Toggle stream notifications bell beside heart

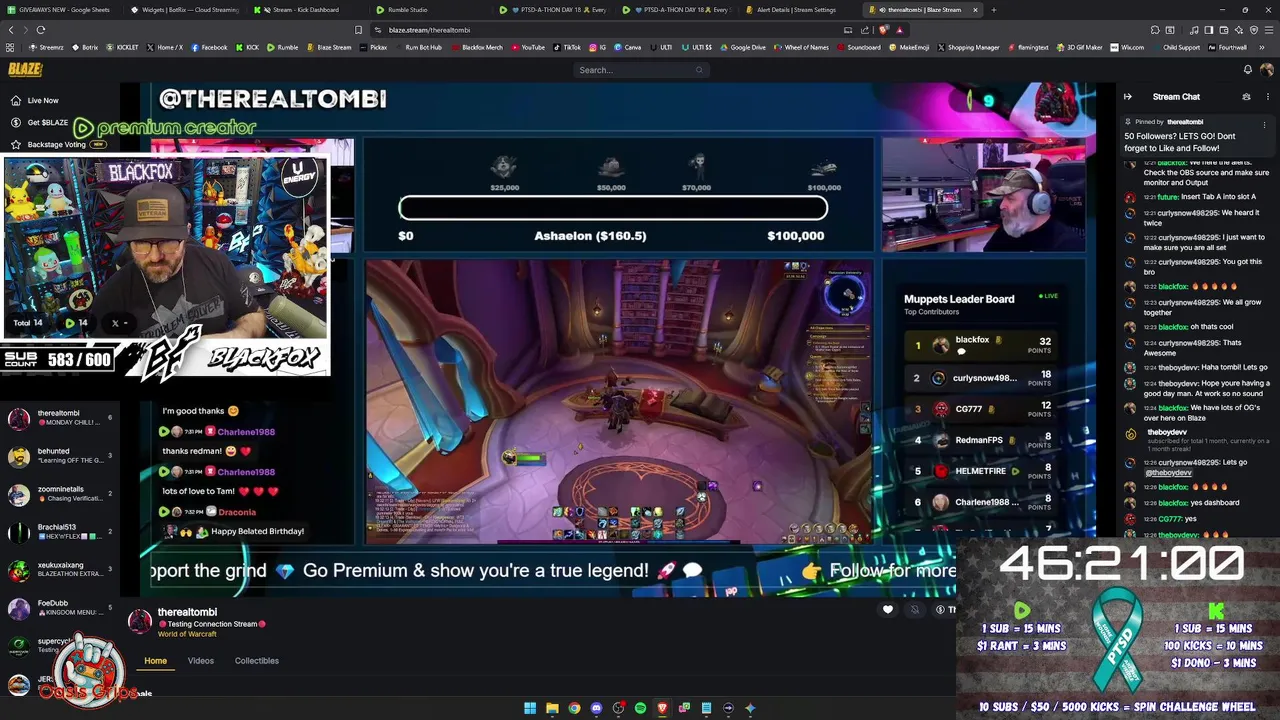914,609
